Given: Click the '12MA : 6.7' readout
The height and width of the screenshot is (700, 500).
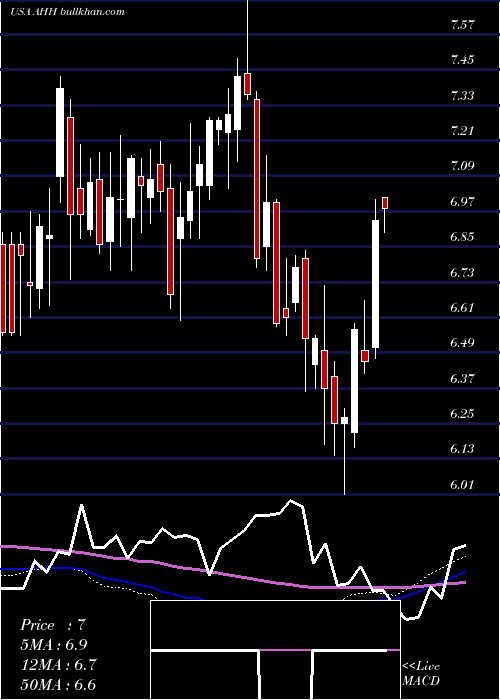Looking at the screenshot, I should click(58, 665).
